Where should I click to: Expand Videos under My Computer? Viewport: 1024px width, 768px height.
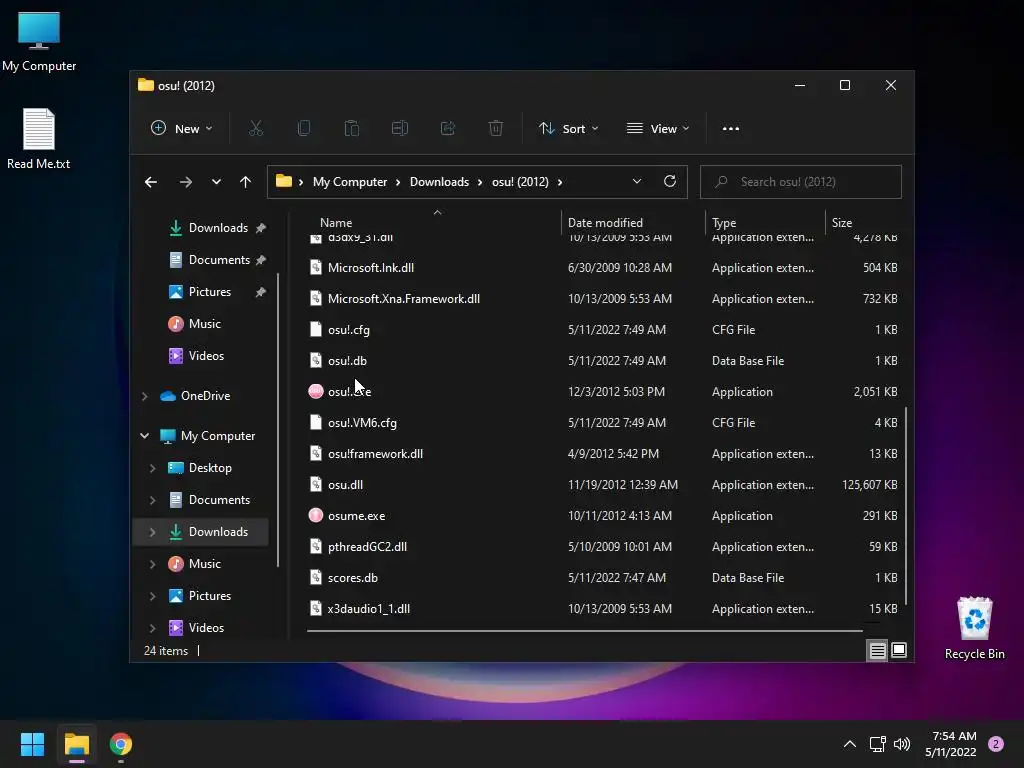152,628
